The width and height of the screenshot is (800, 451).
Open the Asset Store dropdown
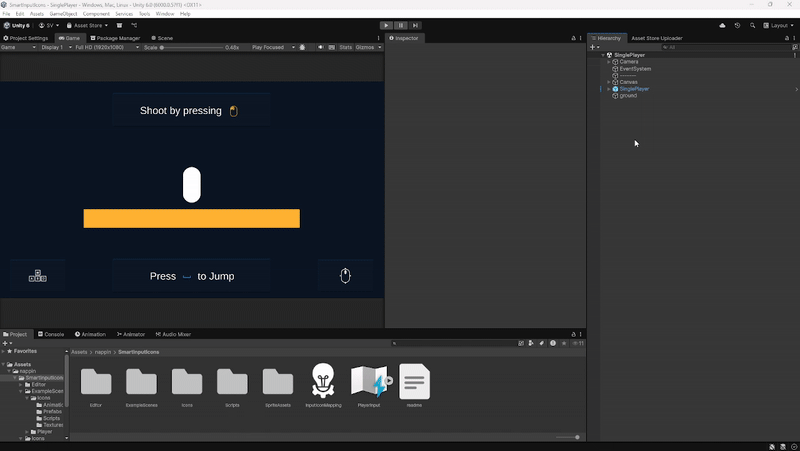point(87,26)
